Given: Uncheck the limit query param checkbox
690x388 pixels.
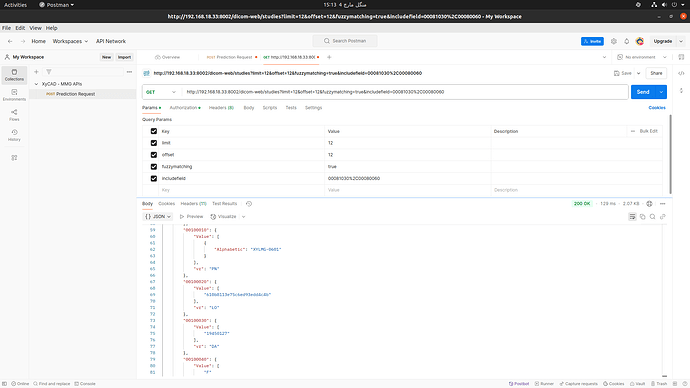Looking at the screenshot, I should click(154, 143).
